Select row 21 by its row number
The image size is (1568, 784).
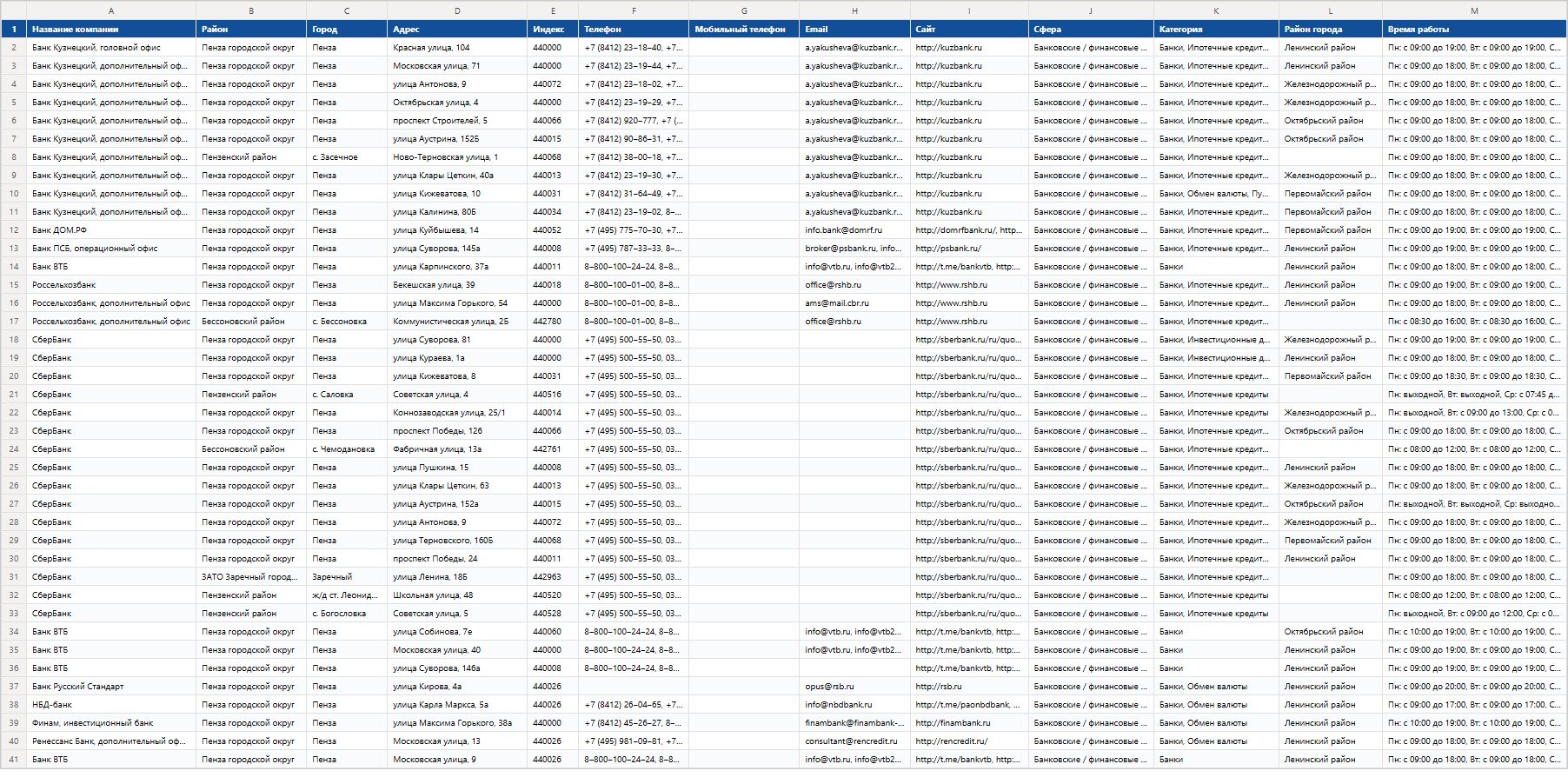(13, 395)
